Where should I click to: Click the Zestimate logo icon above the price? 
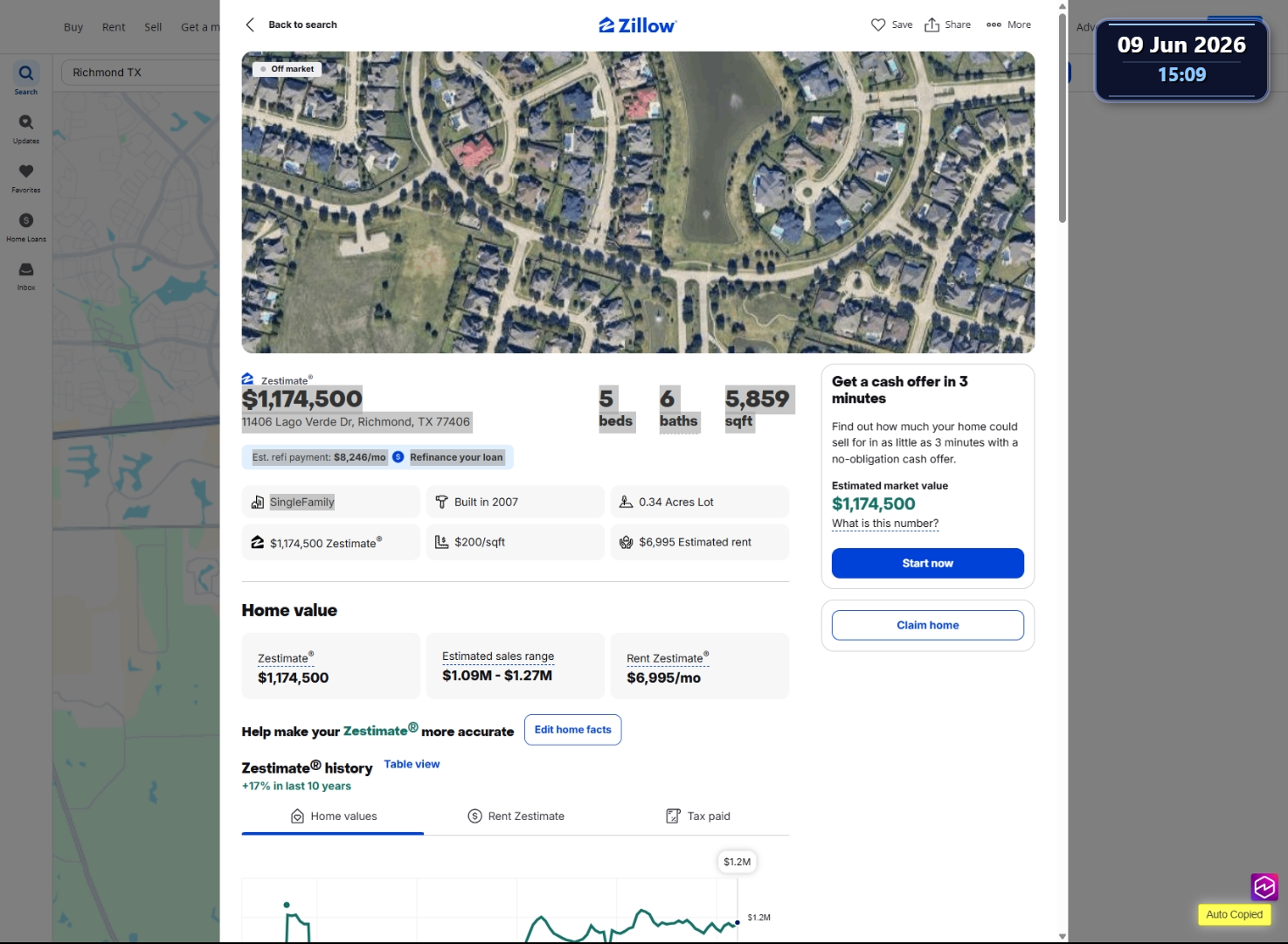point(248,379)
